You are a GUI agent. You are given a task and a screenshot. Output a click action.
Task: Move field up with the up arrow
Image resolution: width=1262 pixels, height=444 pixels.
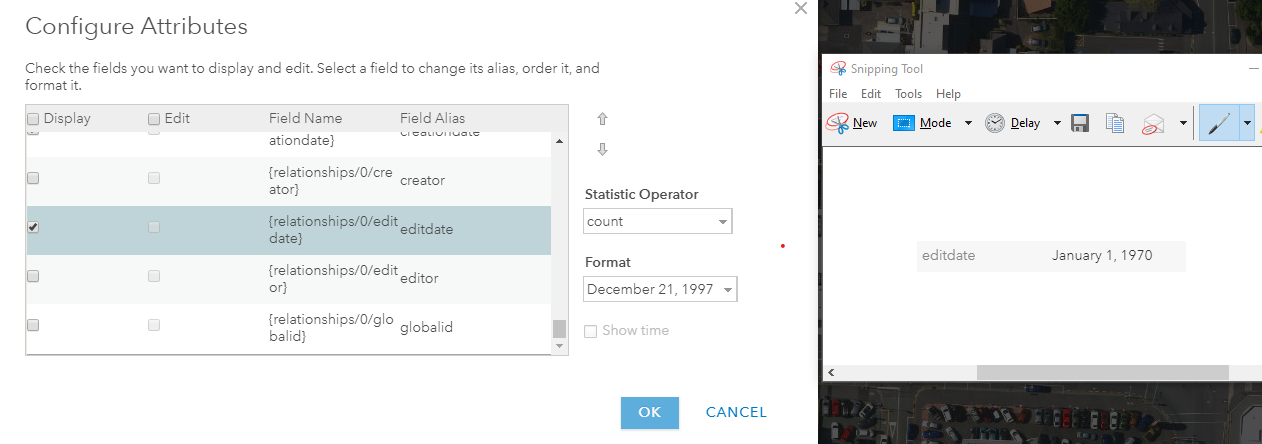(602, 119)
